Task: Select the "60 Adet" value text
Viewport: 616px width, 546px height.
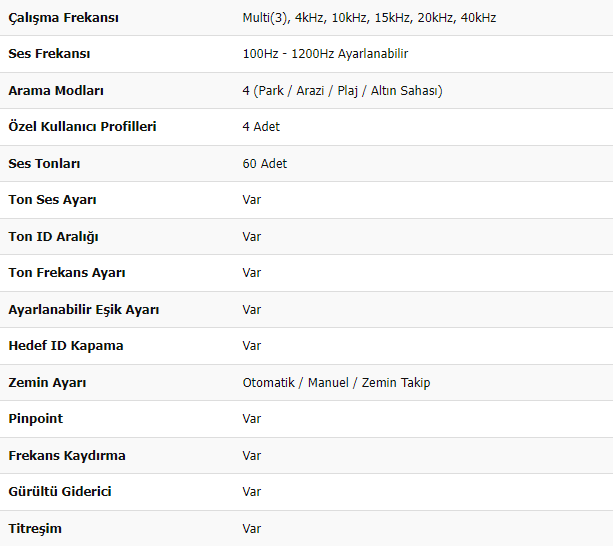Action: point(264,163)
